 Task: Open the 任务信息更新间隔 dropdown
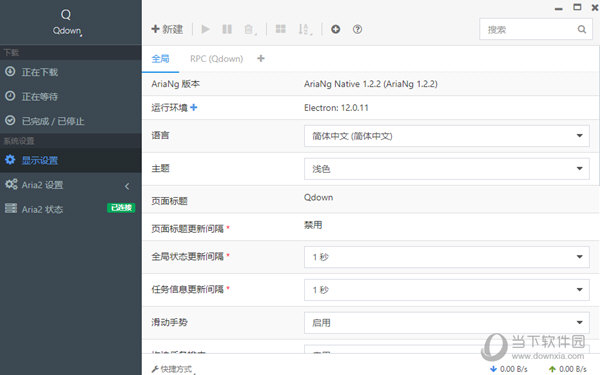pos(447,290)
